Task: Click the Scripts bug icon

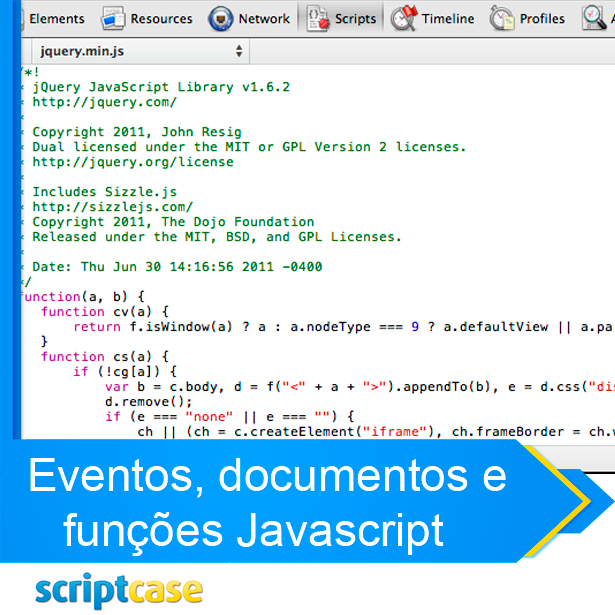Action: pyautogui.click(x=317, y=18)
